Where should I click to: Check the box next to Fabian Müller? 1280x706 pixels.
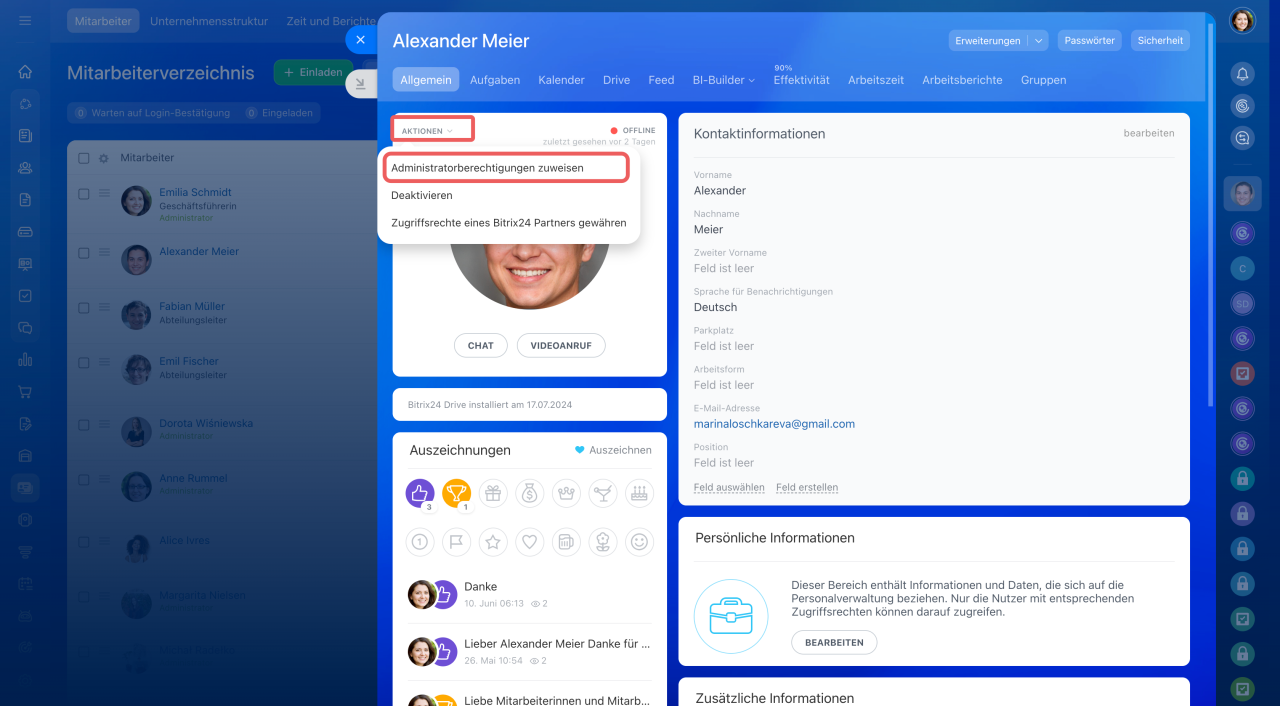pos(84,308)
